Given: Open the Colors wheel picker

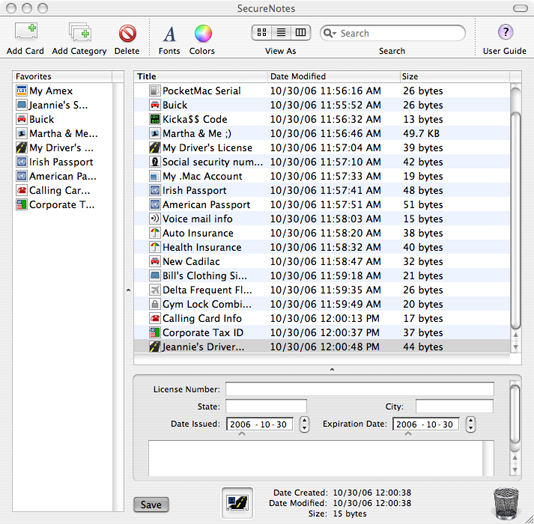Looking at the screenshot, I should pos(203,33).
